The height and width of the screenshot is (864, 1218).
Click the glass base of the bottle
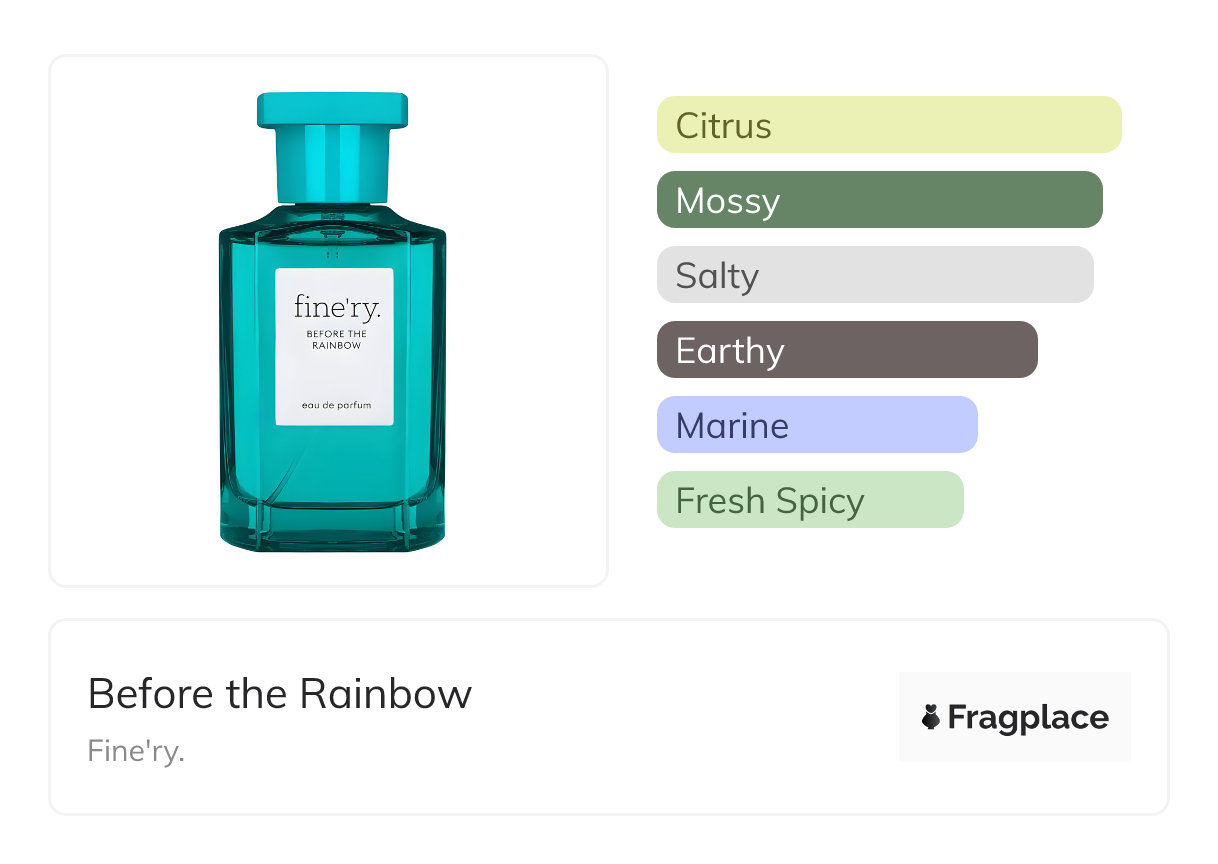tap(332, 525)
